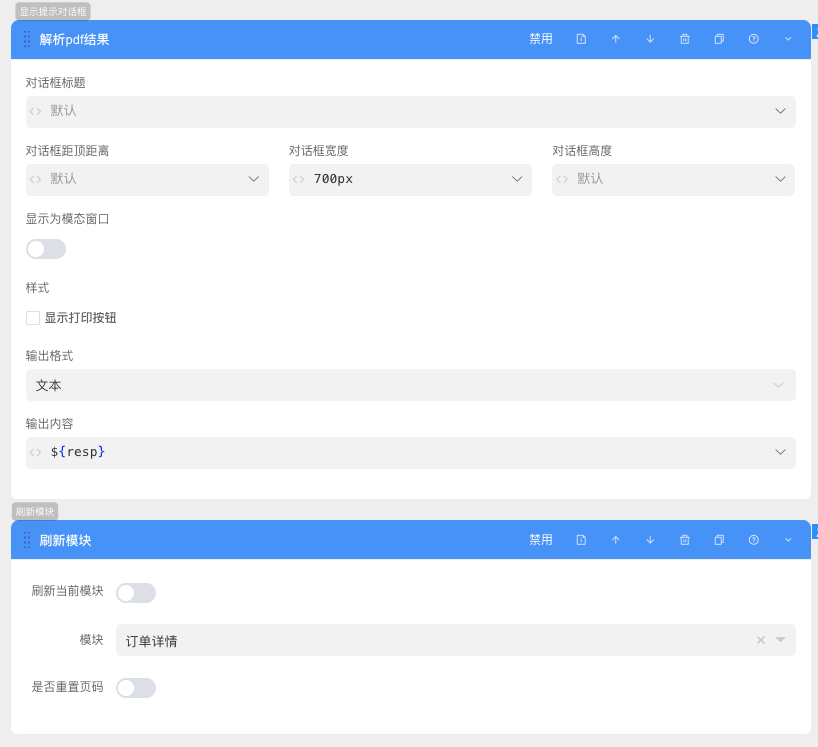Screen dimensions: 818x747
Task: Turn on the 是否重置页码 toggle
Action: [x=136, y=688]
